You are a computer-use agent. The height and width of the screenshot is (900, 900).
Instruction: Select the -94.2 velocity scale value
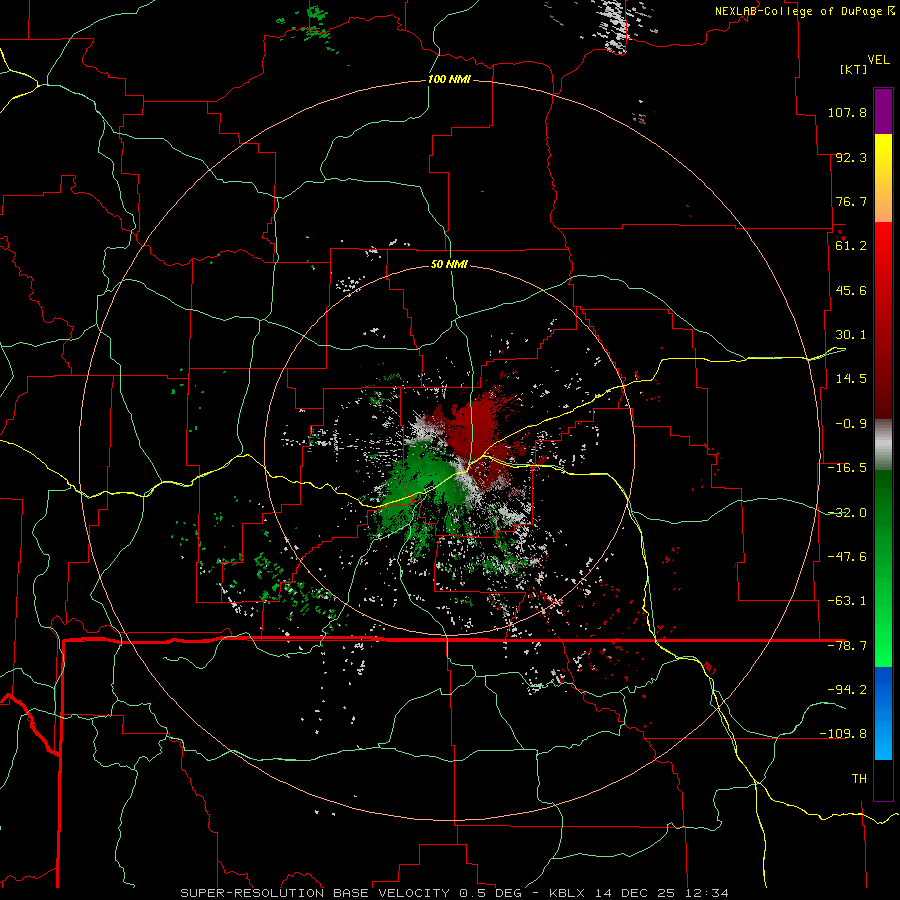[847, 690]
